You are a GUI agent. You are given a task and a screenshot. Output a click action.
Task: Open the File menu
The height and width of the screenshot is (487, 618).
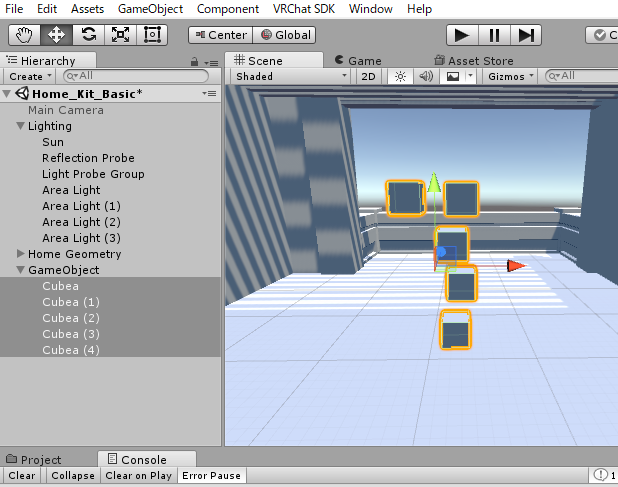[x=14, y=9]
